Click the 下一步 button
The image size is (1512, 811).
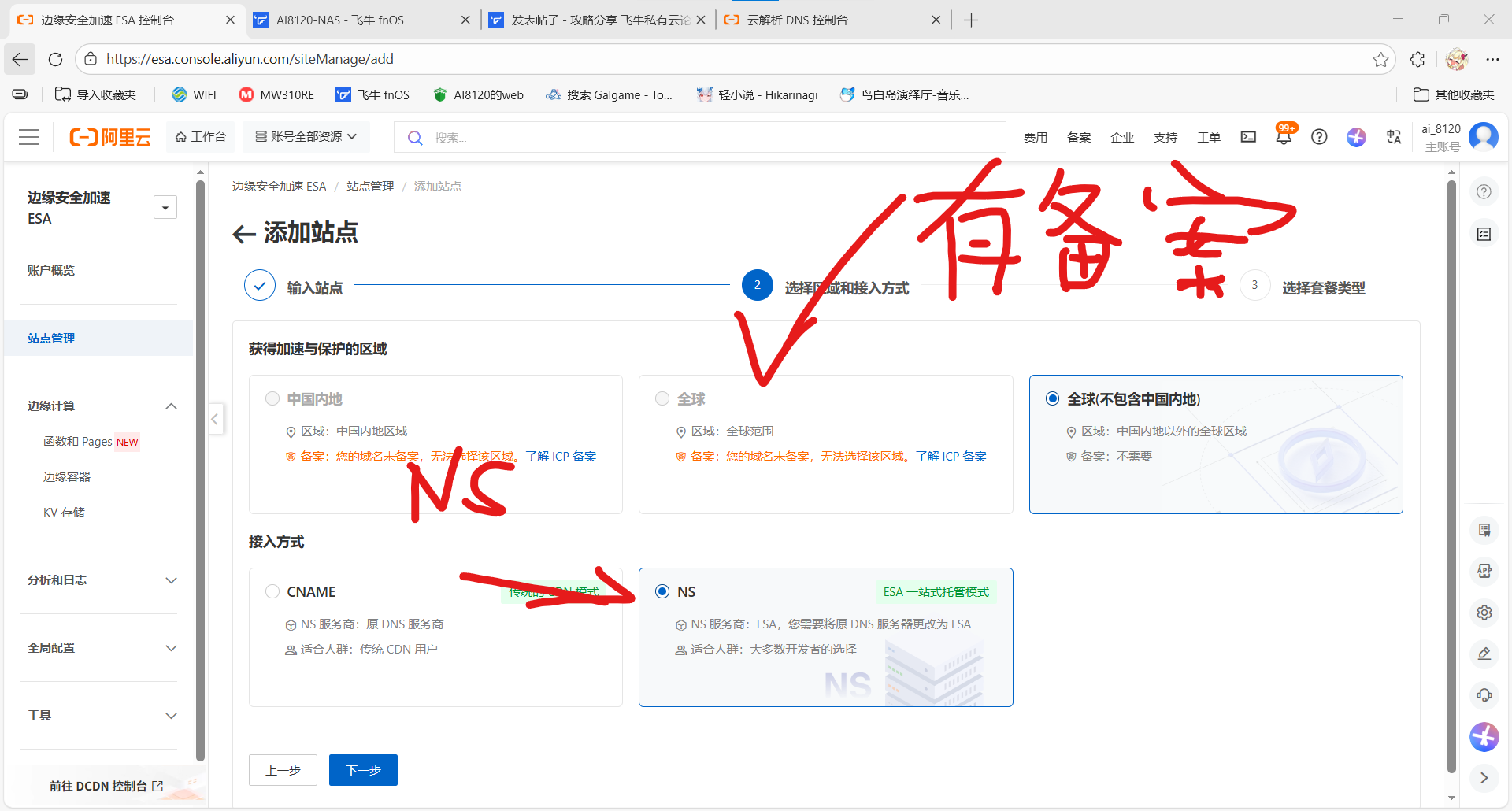(x=363, y=770)
